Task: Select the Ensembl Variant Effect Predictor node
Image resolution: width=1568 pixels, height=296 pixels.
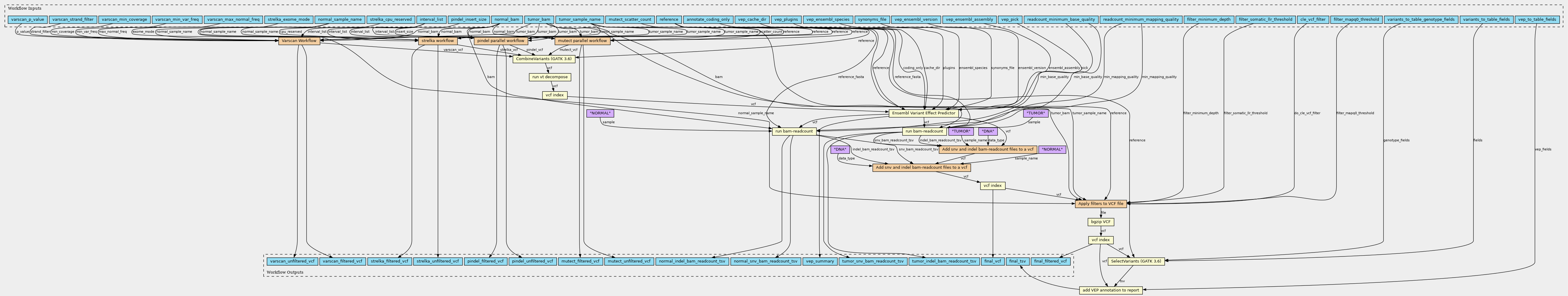Action: [x=923, y=113]
